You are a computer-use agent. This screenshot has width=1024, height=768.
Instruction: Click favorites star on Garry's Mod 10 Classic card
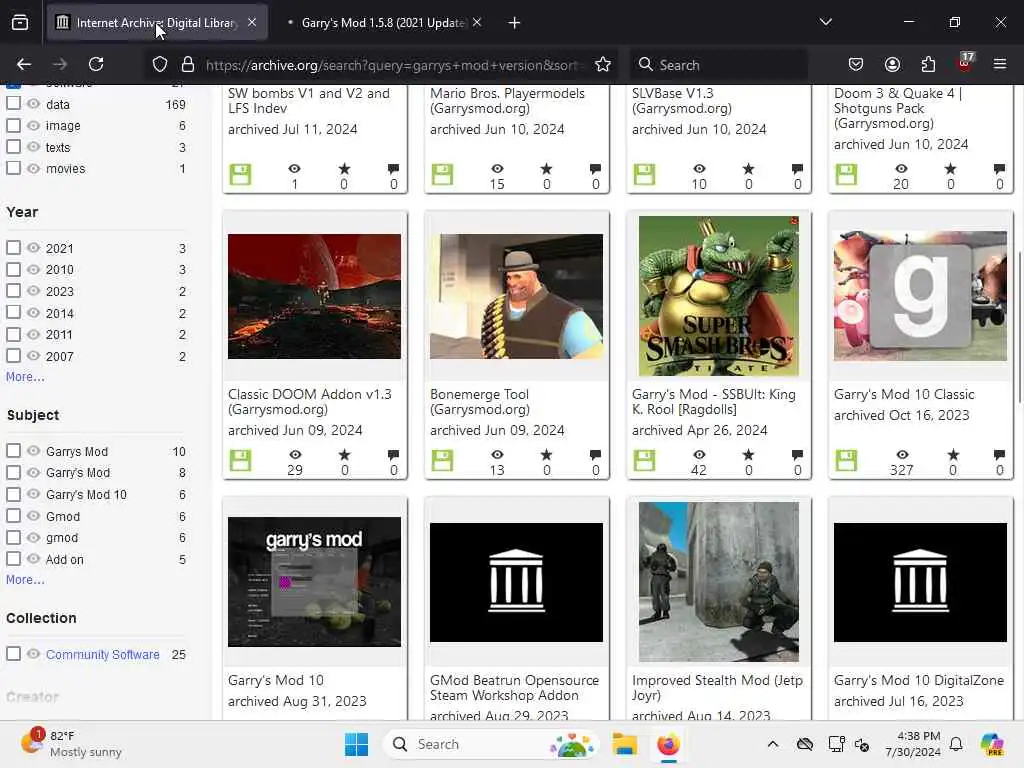click(x=953, y=455)
